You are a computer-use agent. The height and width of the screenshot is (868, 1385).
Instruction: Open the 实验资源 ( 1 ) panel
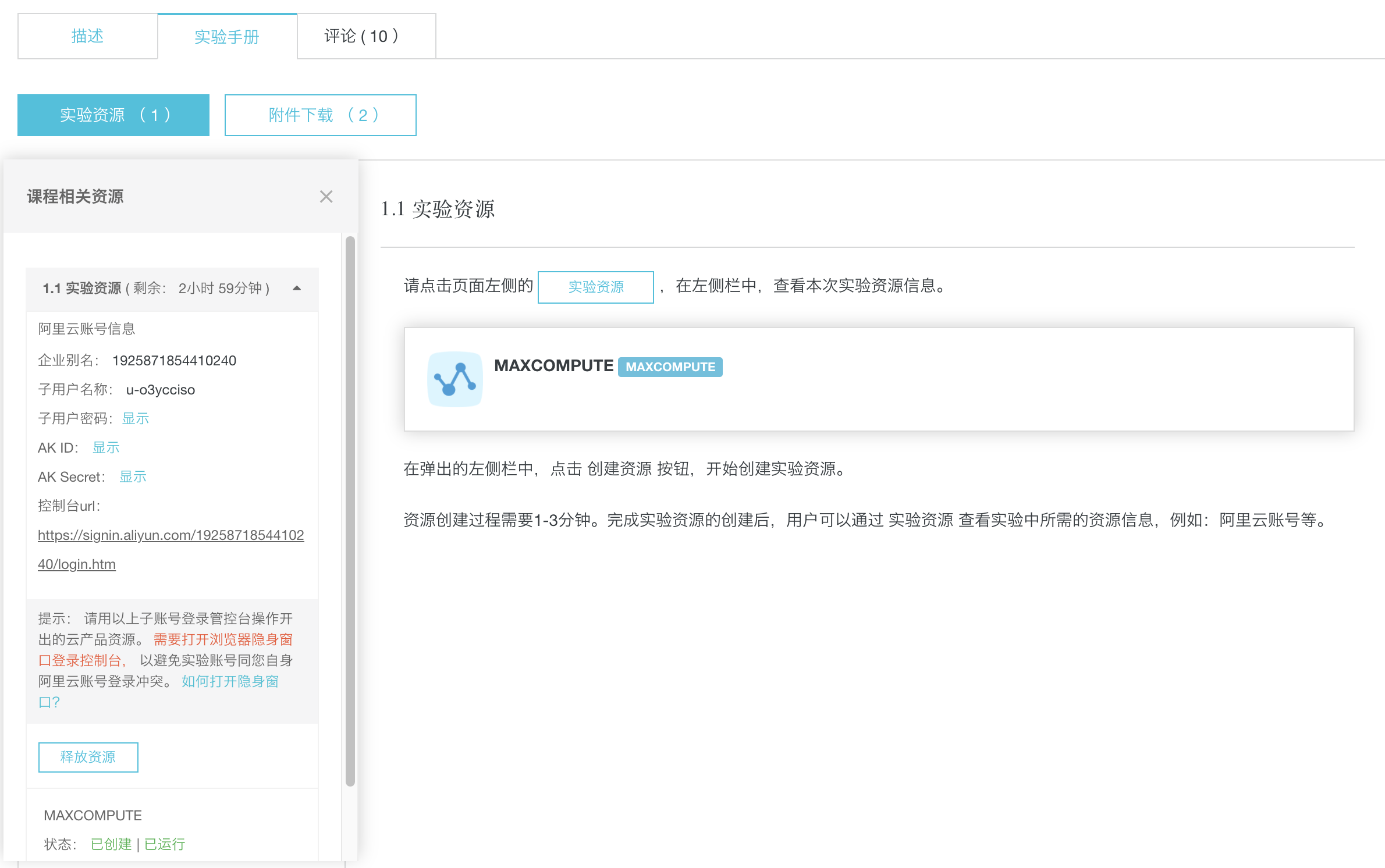pyautogui.click(x=113, y=115)
